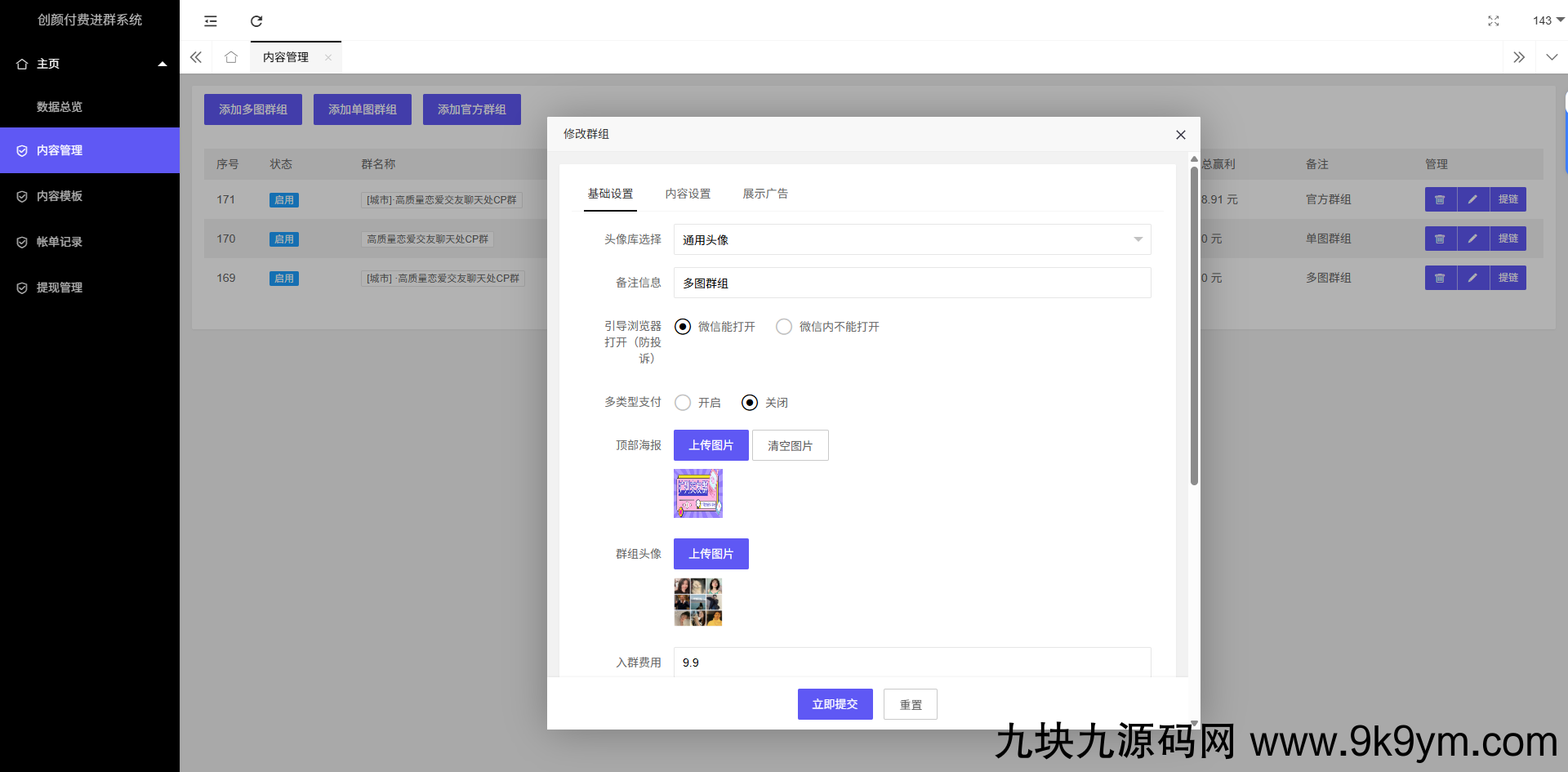Click the fullscreen toggle icon
1568x772 pixels.
(1494, 20)
